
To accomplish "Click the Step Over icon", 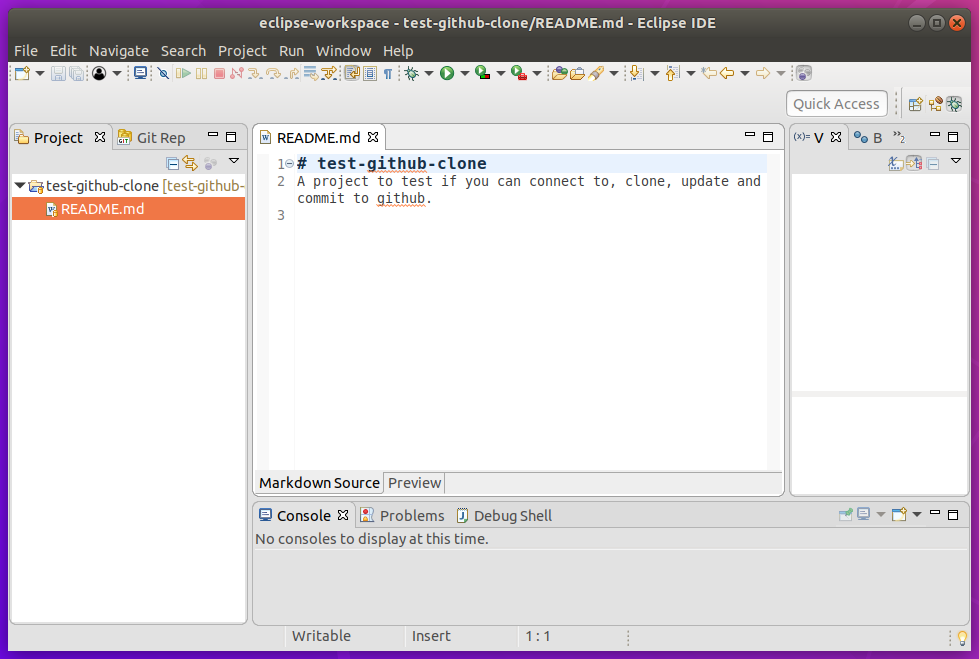I will [x=273, y=73].
